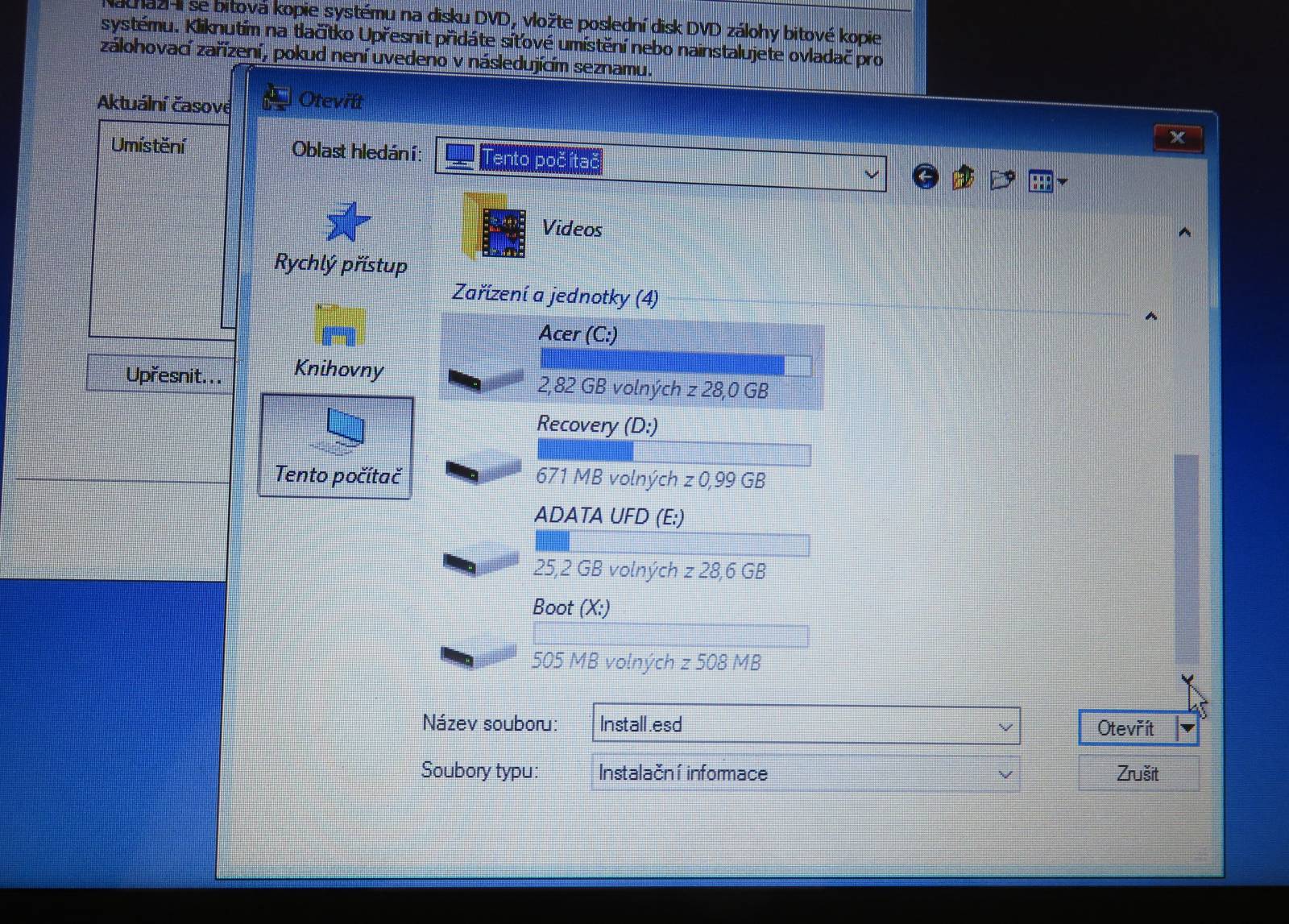Click Upřesnit button in background window
The height and width of the screenshot is (924, 1289).
(161, 375)
